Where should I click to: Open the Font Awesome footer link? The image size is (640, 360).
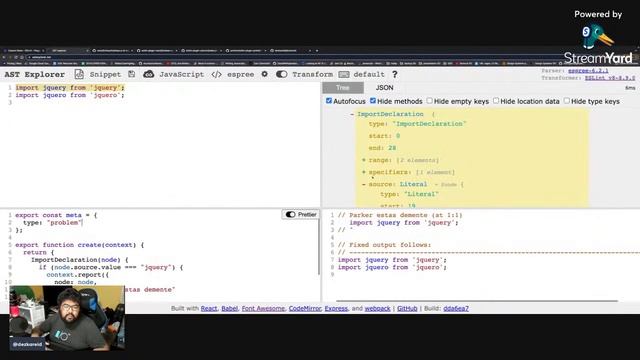[263, 309]
